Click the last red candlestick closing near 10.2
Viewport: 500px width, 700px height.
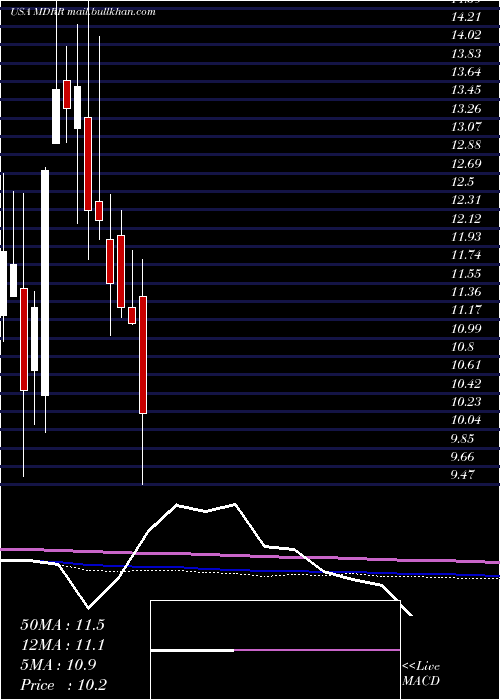(x=143, y=355)
